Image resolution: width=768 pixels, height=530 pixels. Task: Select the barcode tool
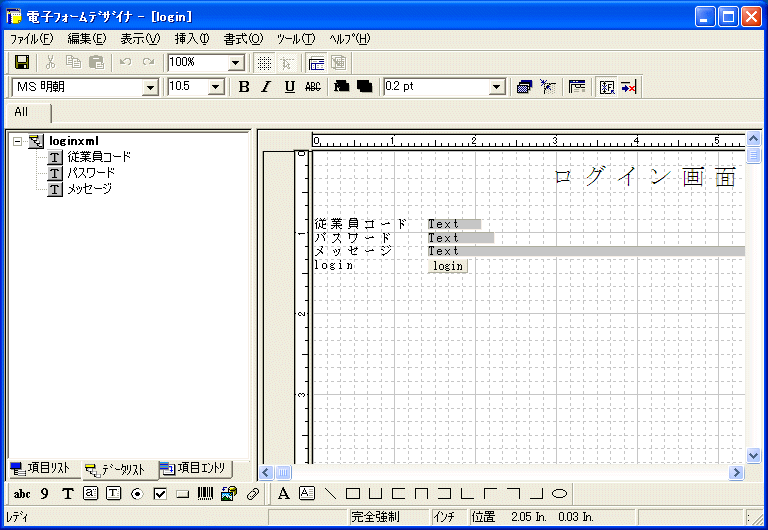tap(206, 493)
